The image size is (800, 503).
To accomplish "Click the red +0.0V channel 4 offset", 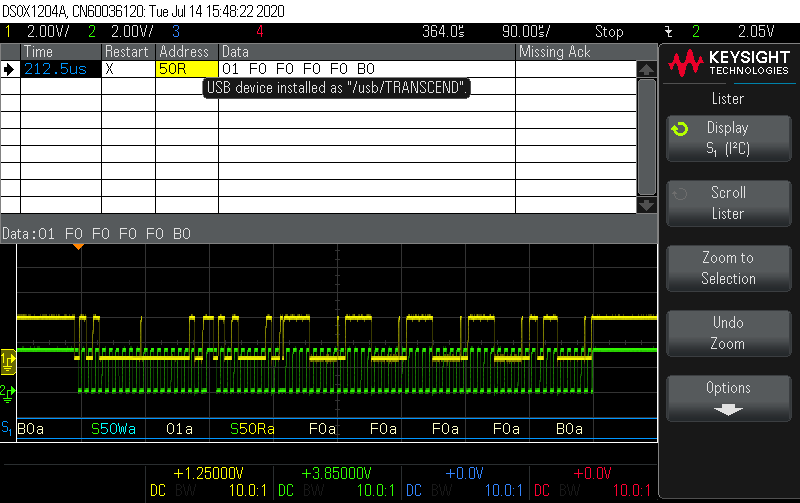I will click(x=592, y=473).
